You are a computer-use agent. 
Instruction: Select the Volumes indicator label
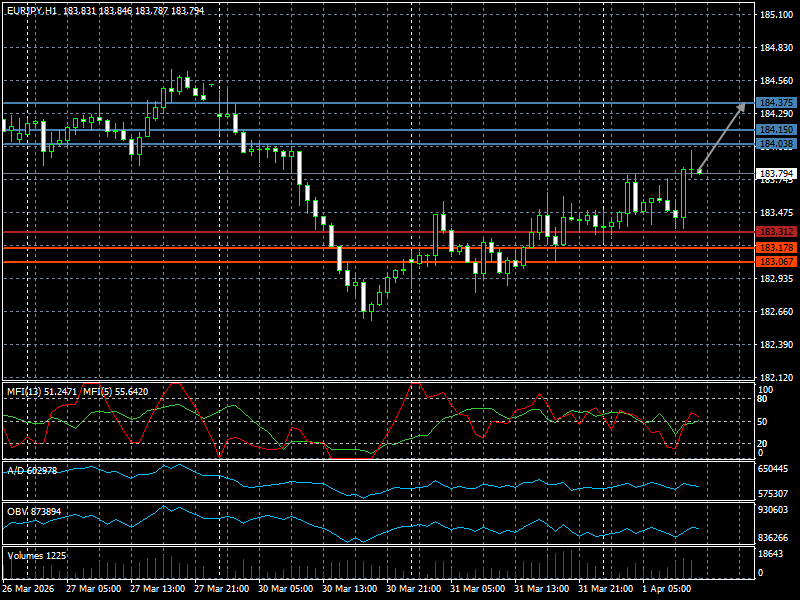(36, 555)
